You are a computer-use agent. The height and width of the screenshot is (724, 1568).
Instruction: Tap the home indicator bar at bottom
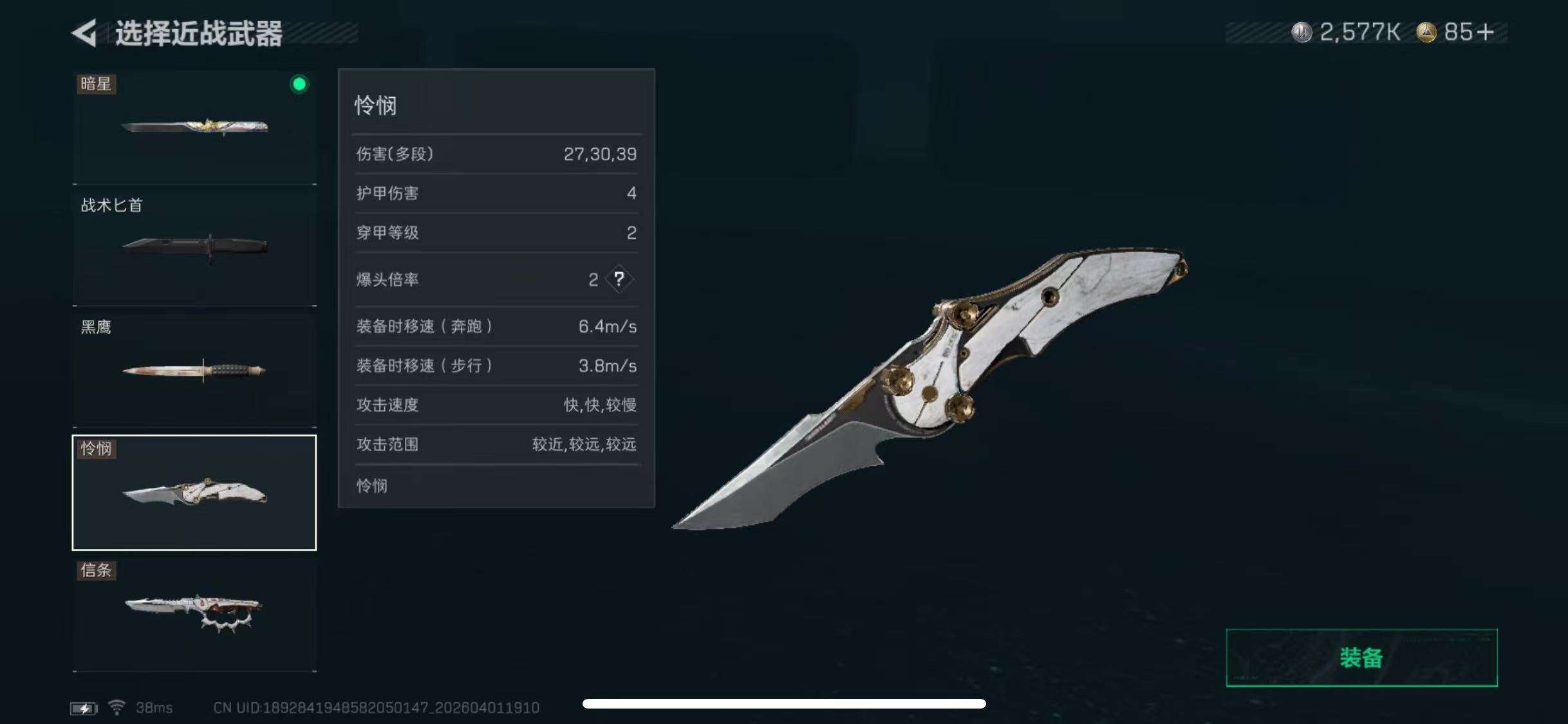784,703
